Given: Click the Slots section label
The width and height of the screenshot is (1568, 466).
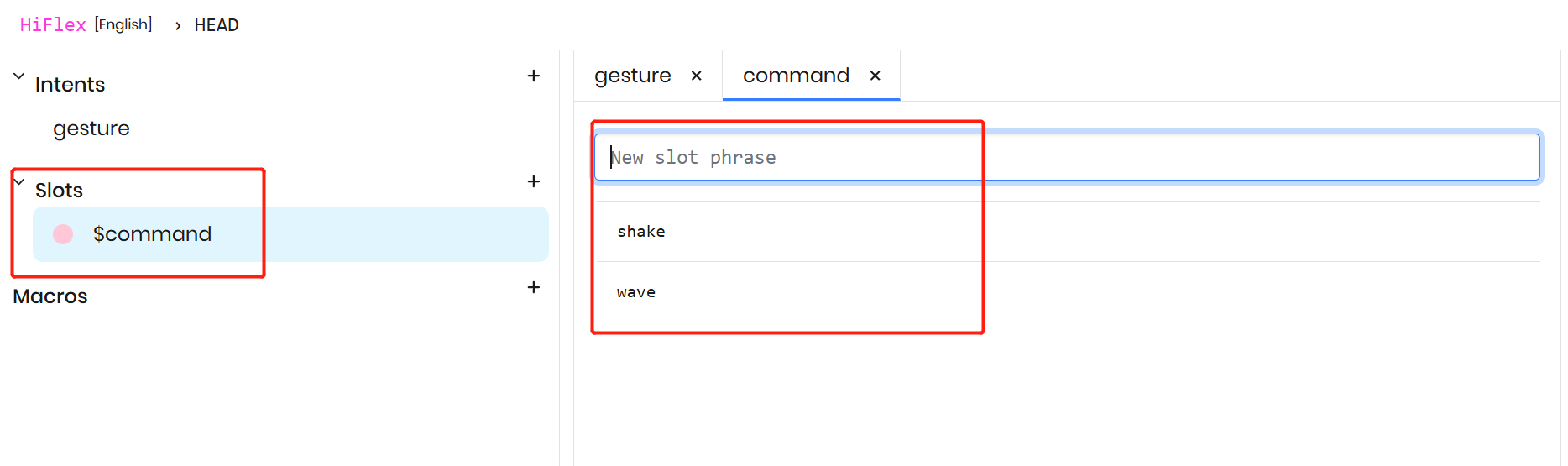Looking at the screenshot, I should point(59,191).
